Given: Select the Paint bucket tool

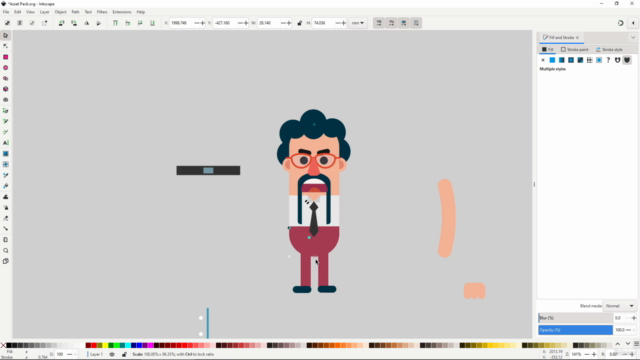Looking at the screenshot, I should (6, 186).
